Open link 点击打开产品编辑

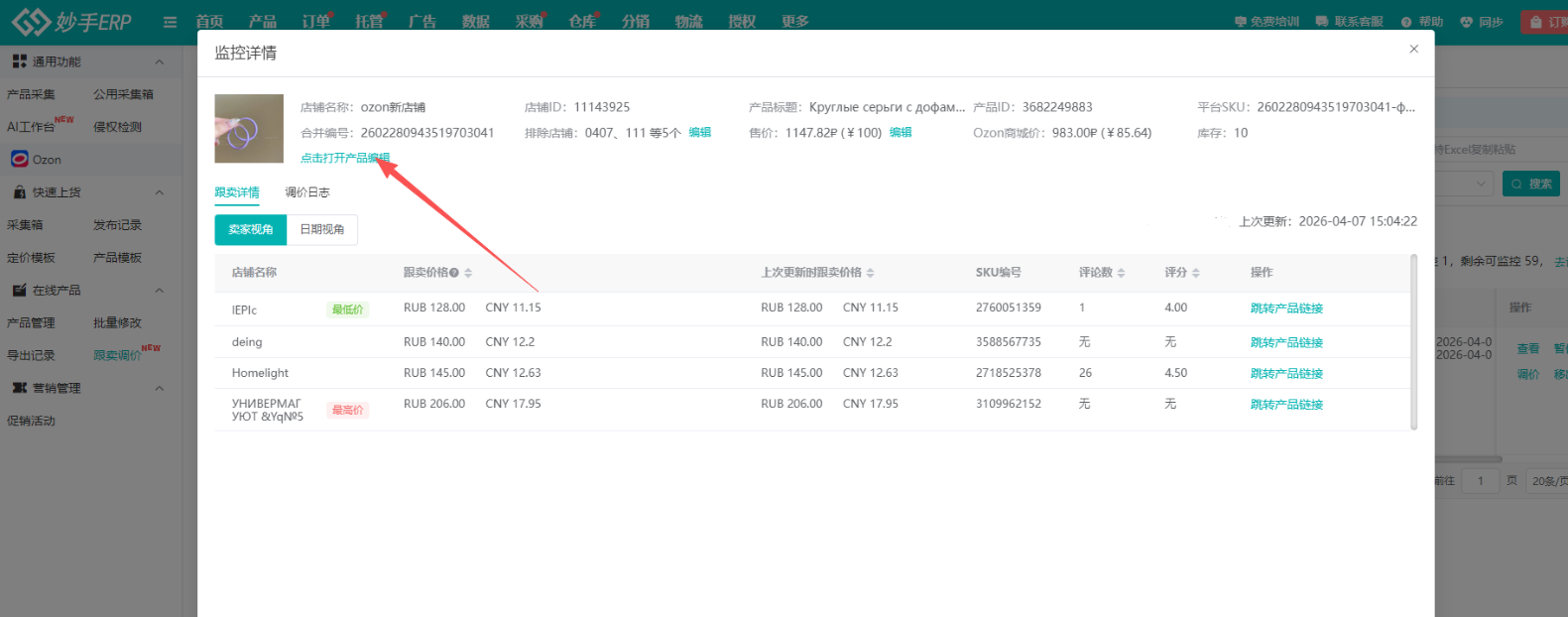[x=345, y=158]
